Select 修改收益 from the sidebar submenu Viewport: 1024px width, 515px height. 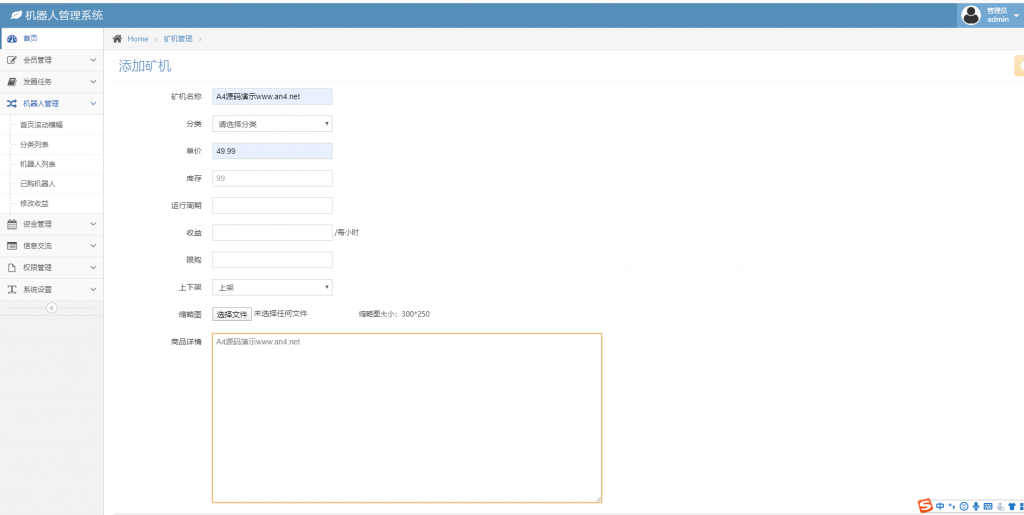(34, 203)
